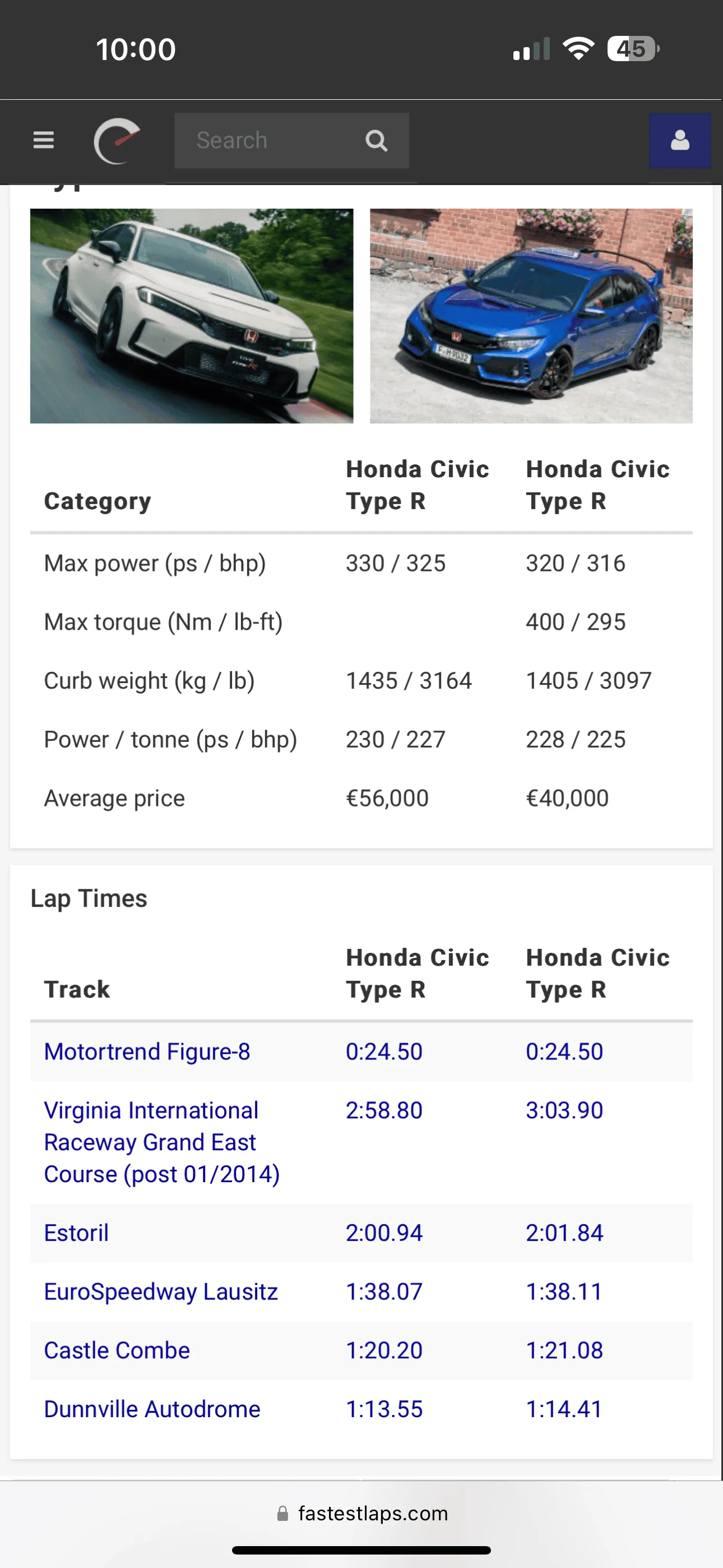The height and width of the screenshot is (1568, 723).
Task: Tap the cellular signal bars icon
Action: pyautogui.click(x=531, y=49)
